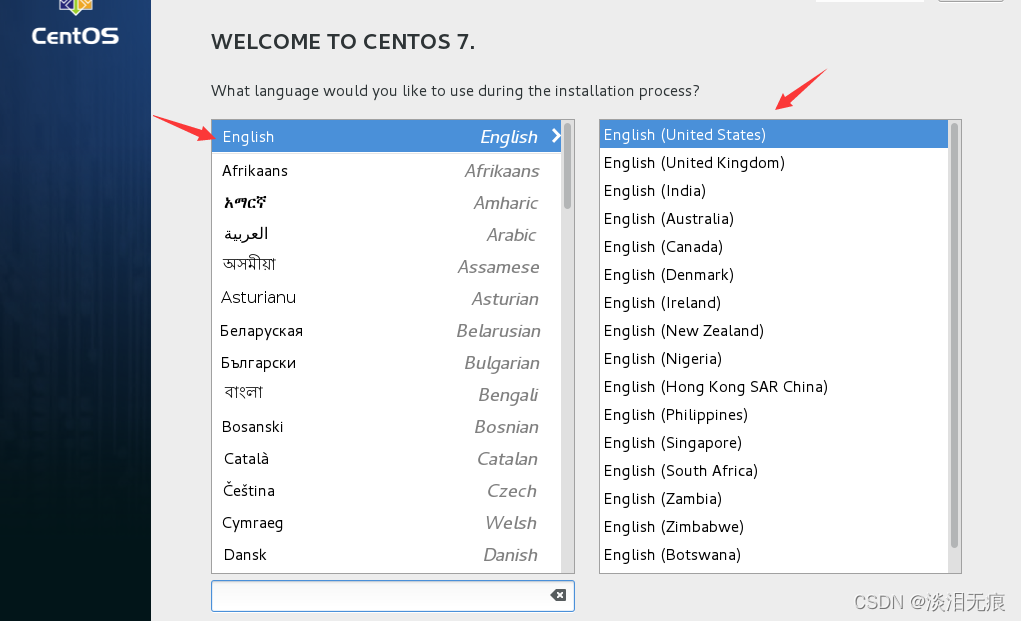The image size is (1021, 621).
Task: Clear the language search field with backspace icon
Action: [x=558, y=595]
